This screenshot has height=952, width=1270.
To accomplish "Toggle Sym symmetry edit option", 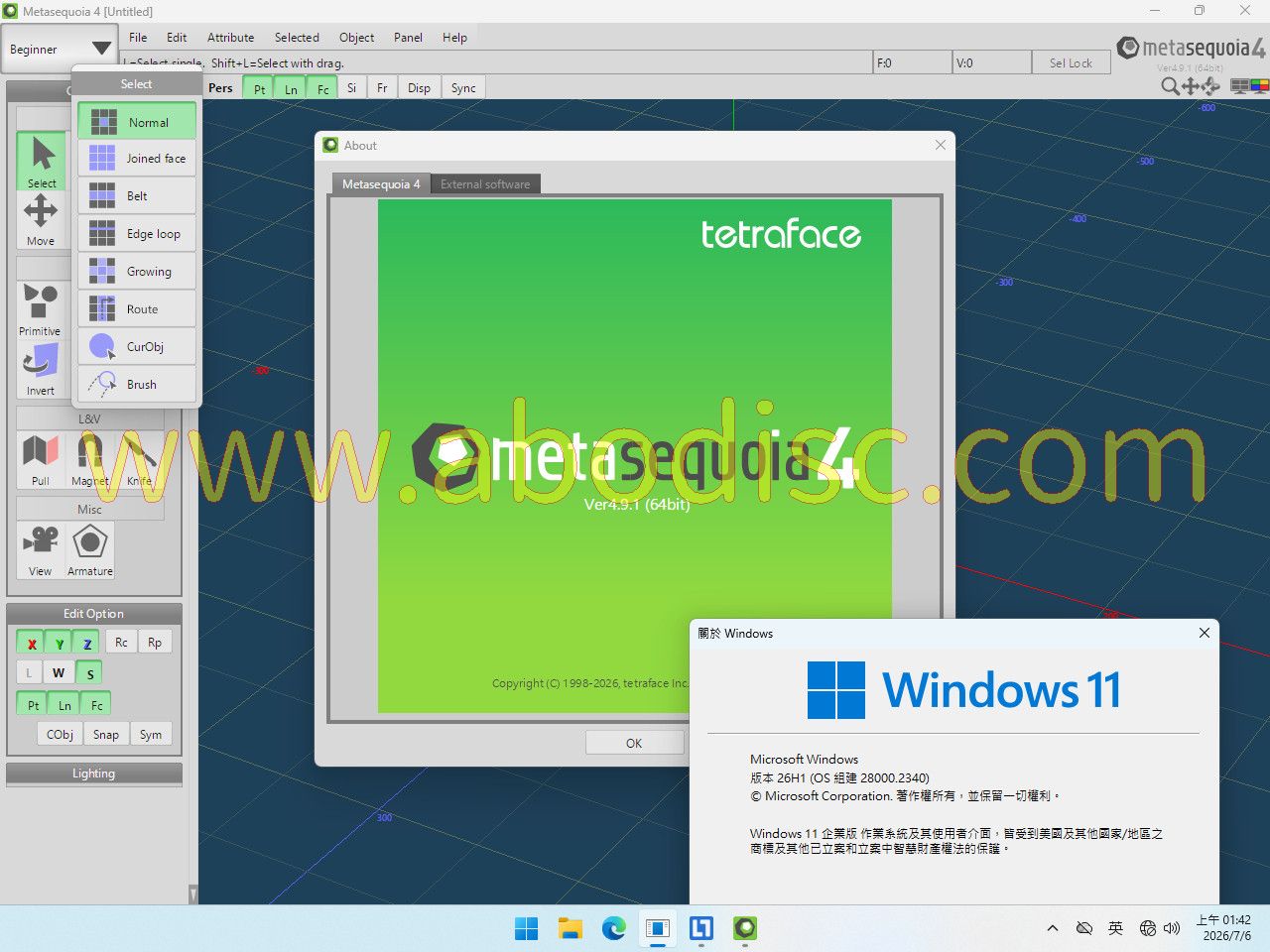I will [151, 734].
